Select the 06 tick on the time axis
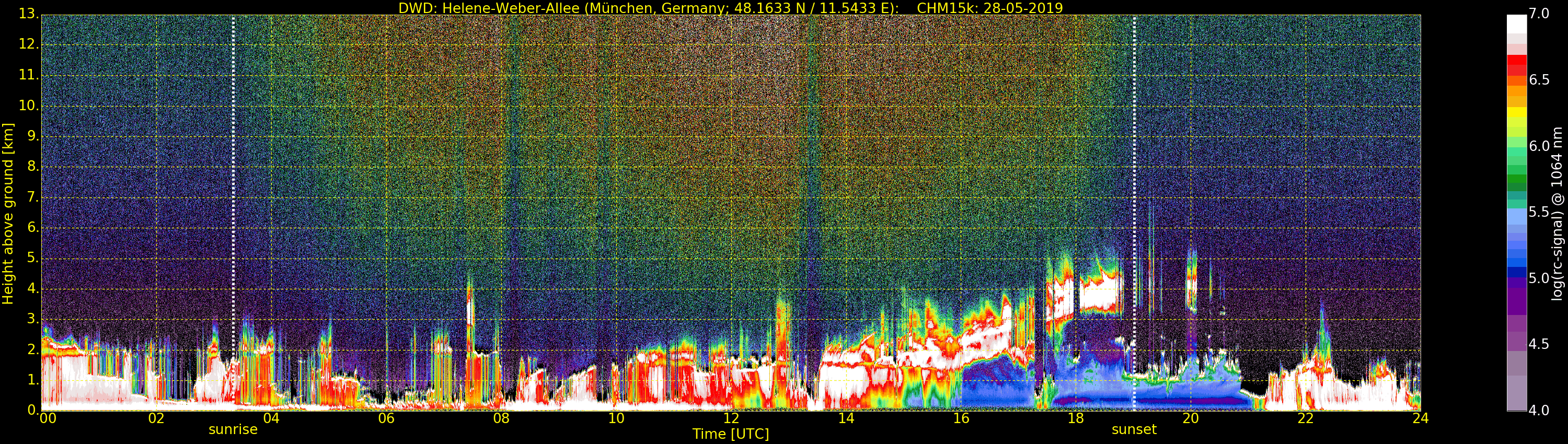 coord(386,418)
